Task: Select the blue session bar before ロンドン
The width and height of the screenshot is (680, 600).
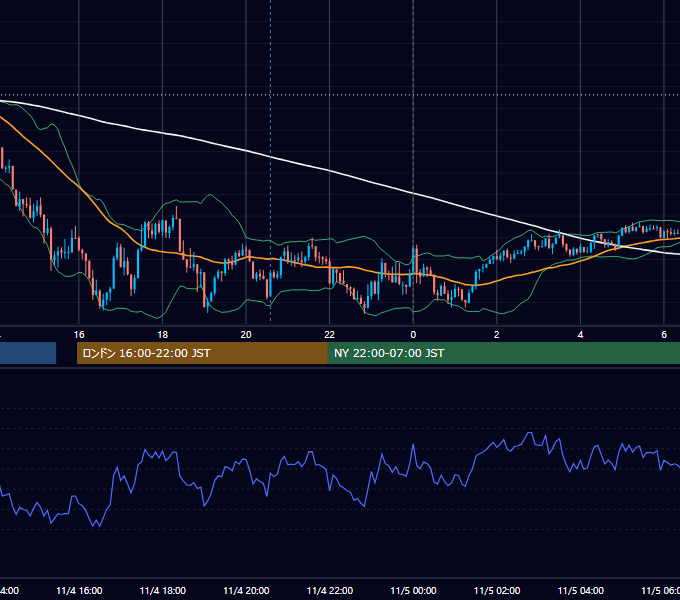Action: tap(28, 353)
